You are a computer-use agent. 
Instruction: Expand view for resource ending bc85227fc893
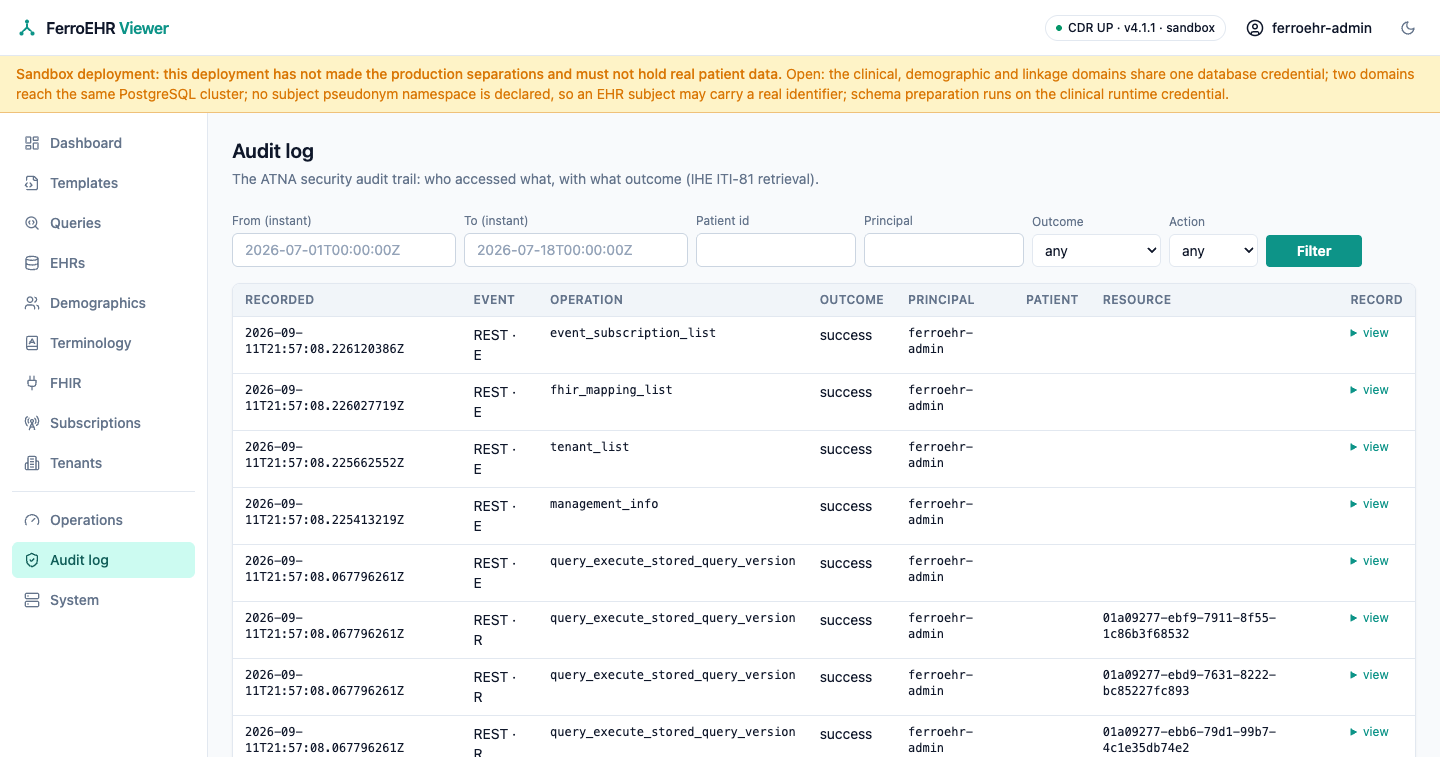(1370, 675)
